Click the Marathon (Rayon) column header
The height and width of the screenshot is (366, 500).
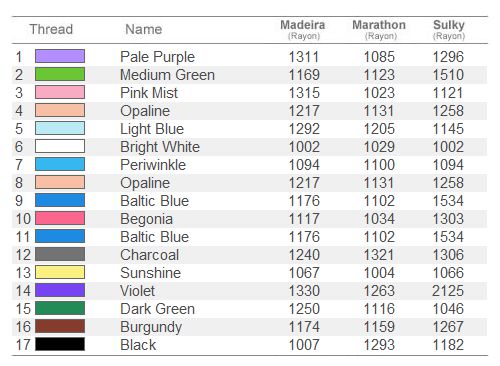pyautogui.click(x=379, y=30)
